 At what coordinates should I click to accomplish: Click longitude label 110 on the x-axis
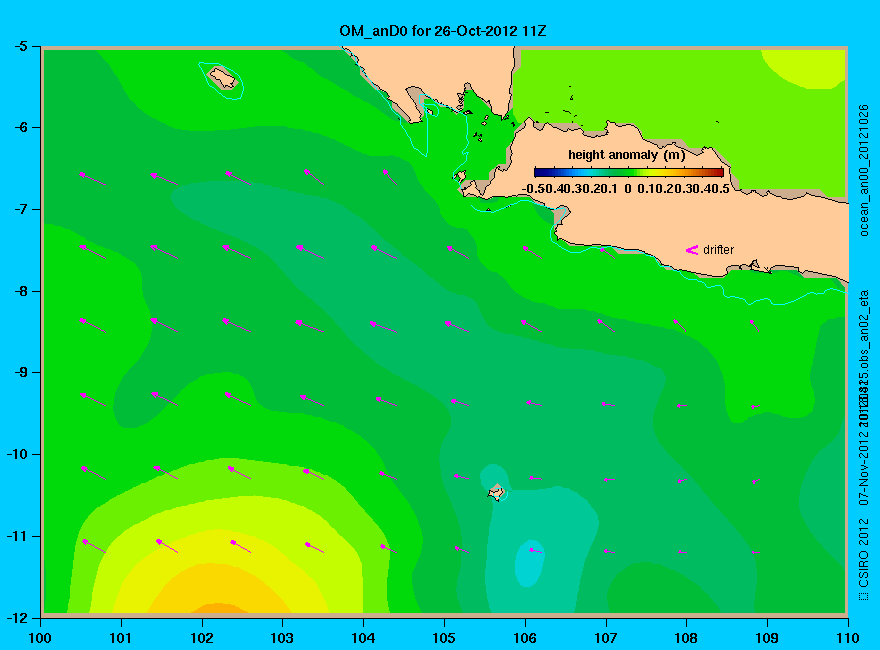848,638
